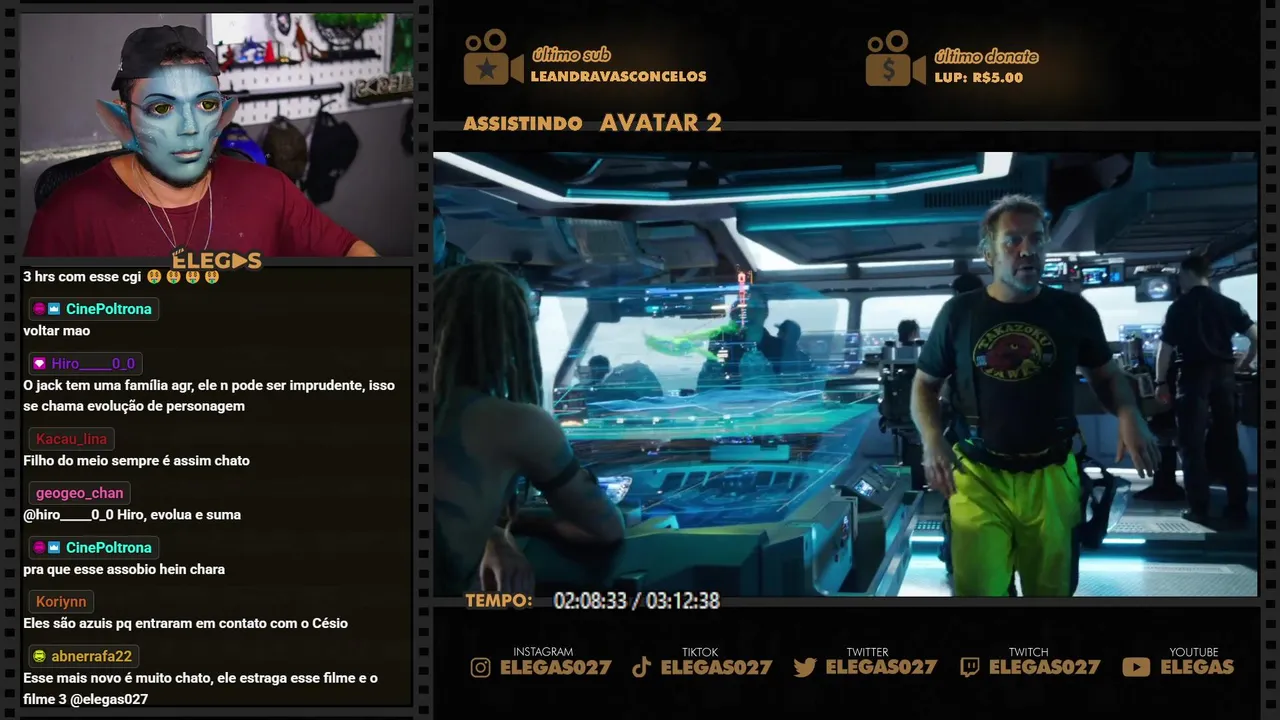Click the message about contato com o Césio
Viewport: 1280px width, 720px height.
[185, 624]
